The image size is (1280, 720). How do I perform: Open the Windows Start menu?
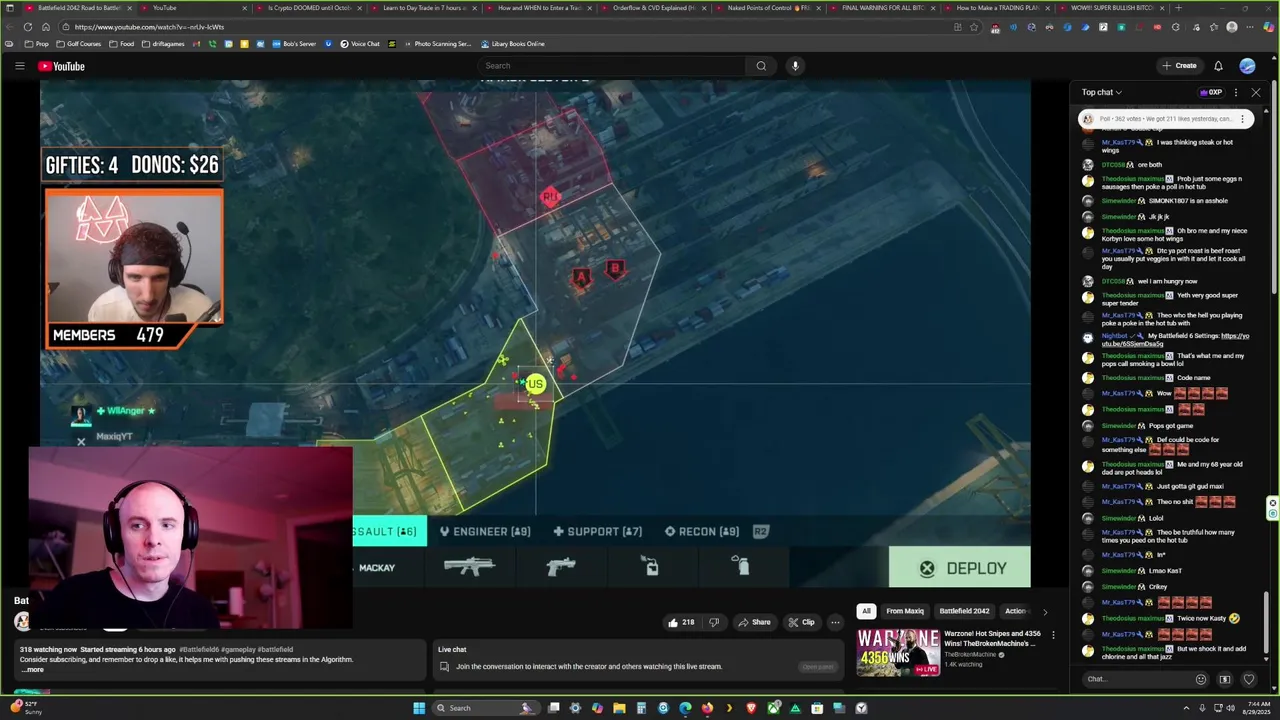419,708
